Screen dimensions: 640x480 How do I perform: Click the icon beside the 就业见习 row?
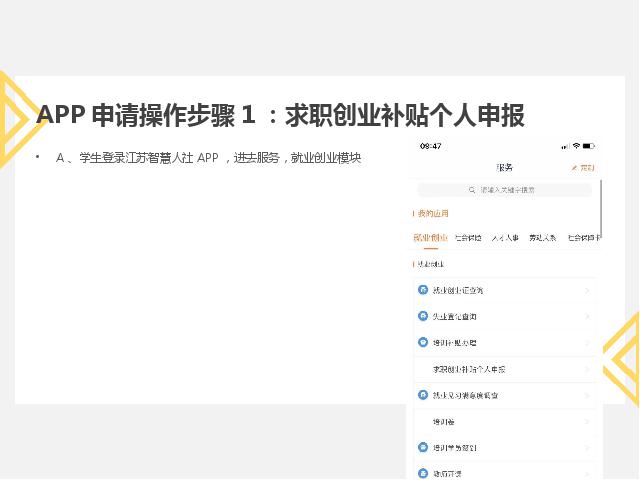pyautogui.click(x=423, y=395)
